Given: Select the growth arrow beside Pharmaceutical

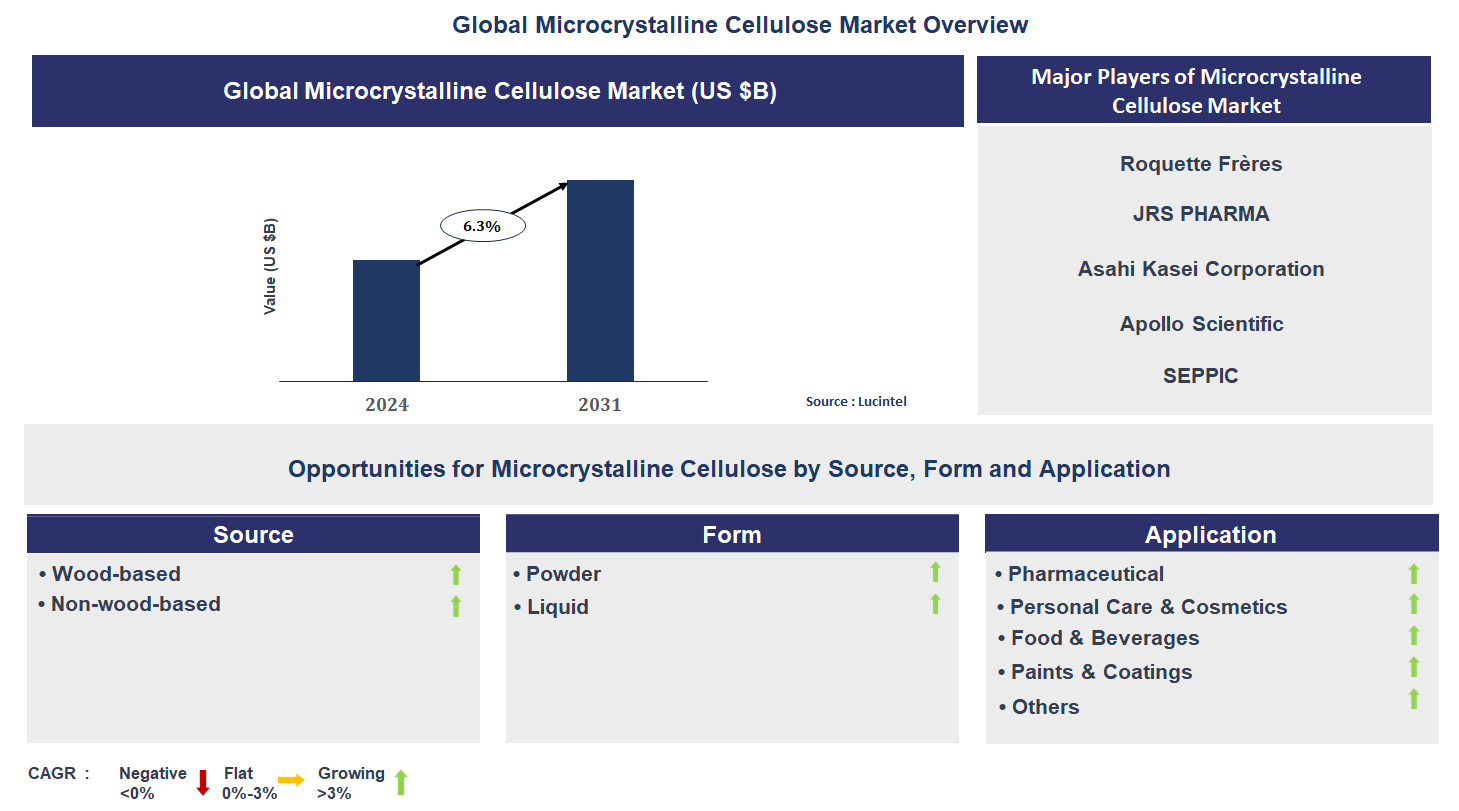Looking at the screenshot, I should tap(1413, 572).
